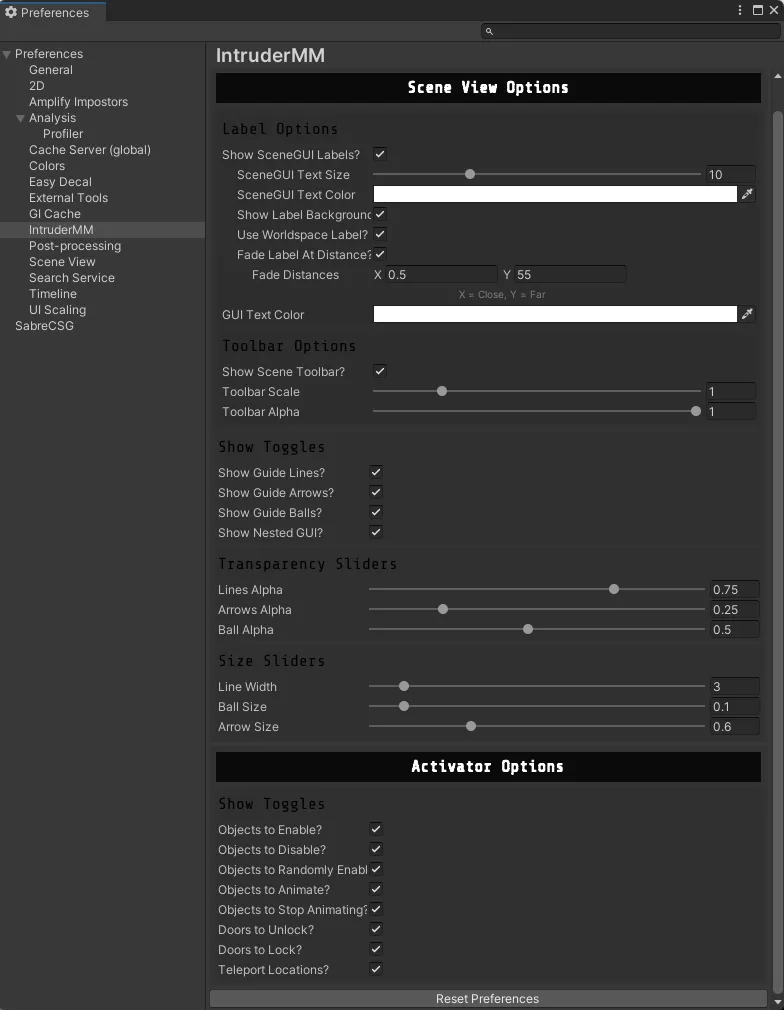
Task: Click the Arrow Size slider handle
Action: 471,726
